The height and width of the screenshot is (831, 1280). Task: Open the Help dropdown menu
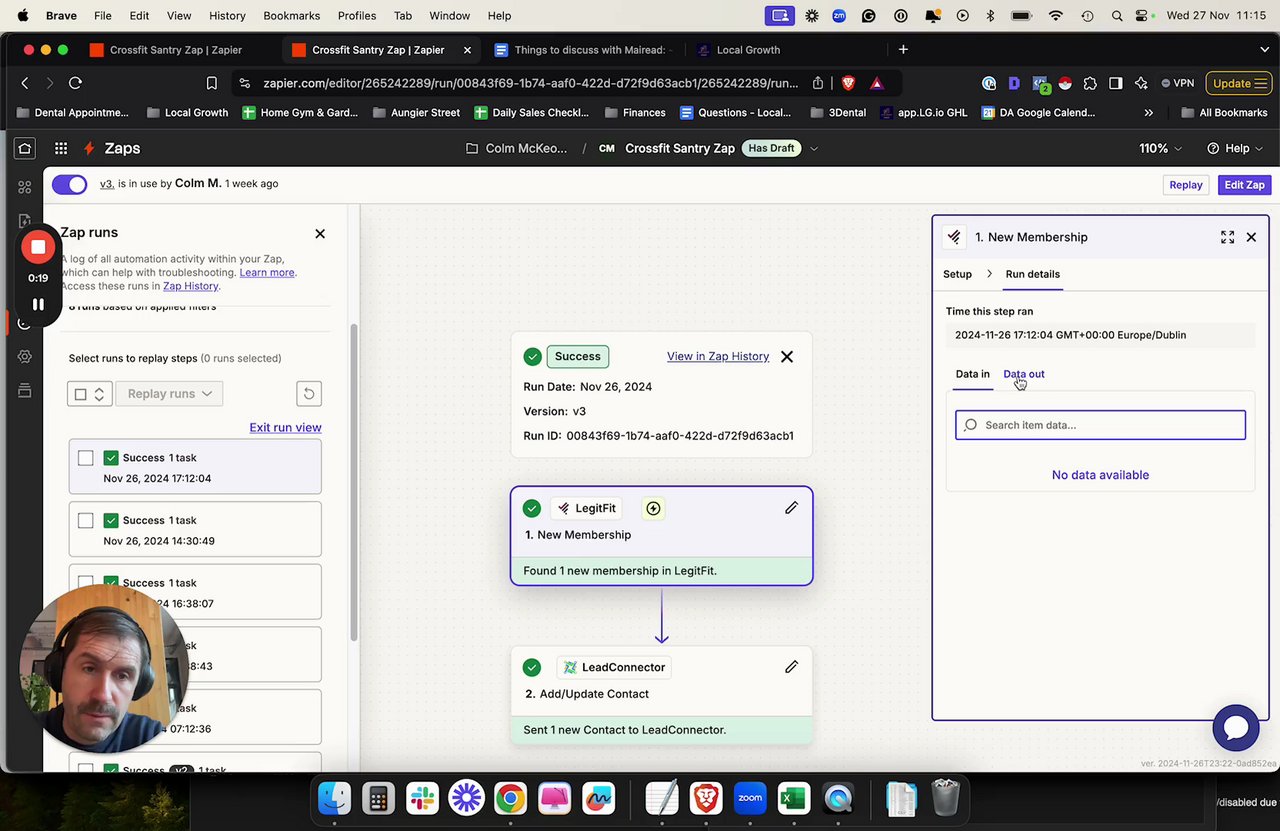pyautogui.click(x=1236, y=148)
